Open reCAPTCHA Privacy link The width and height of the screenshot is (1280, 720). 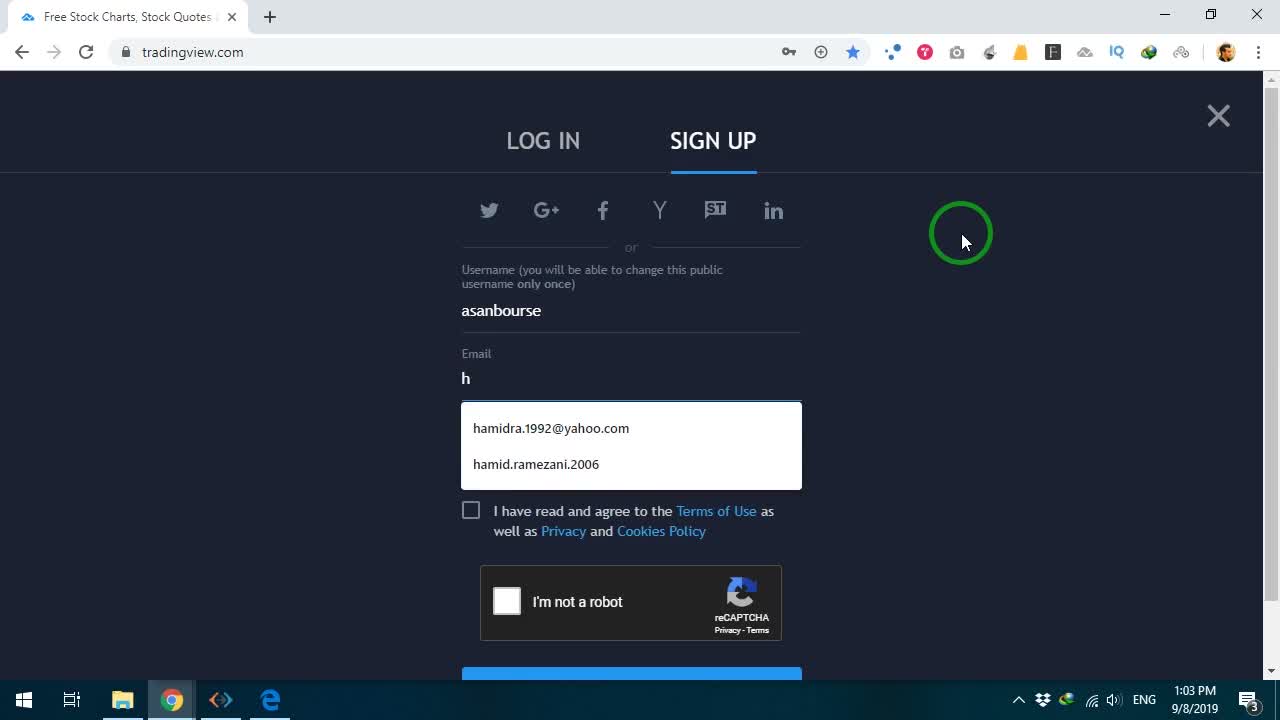click(x=727, y=630)
